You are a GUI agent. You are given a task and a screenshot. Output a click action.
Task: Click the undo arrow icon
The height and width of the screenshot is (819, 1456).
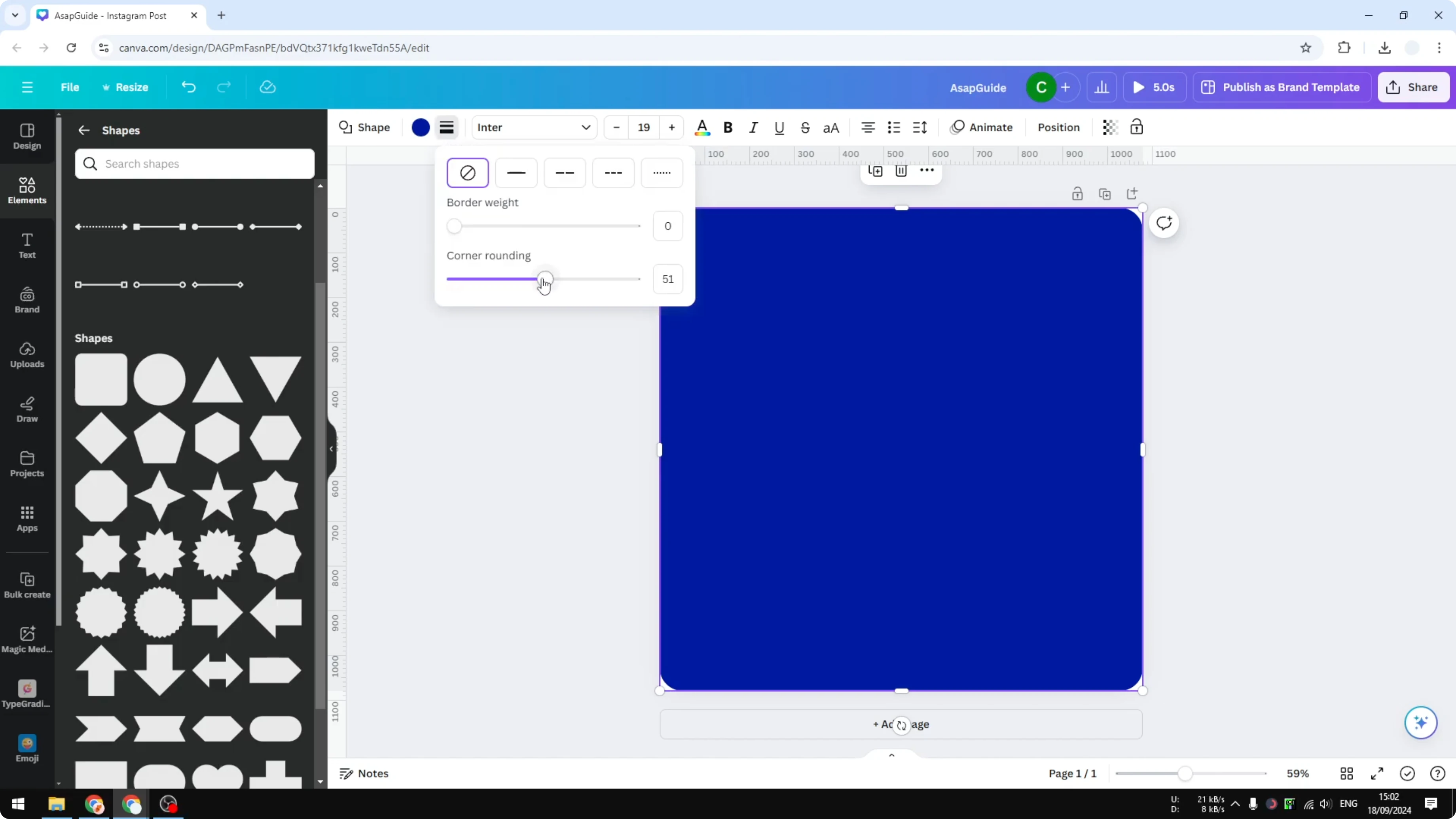pyautogui.click(x=188, y=87)
